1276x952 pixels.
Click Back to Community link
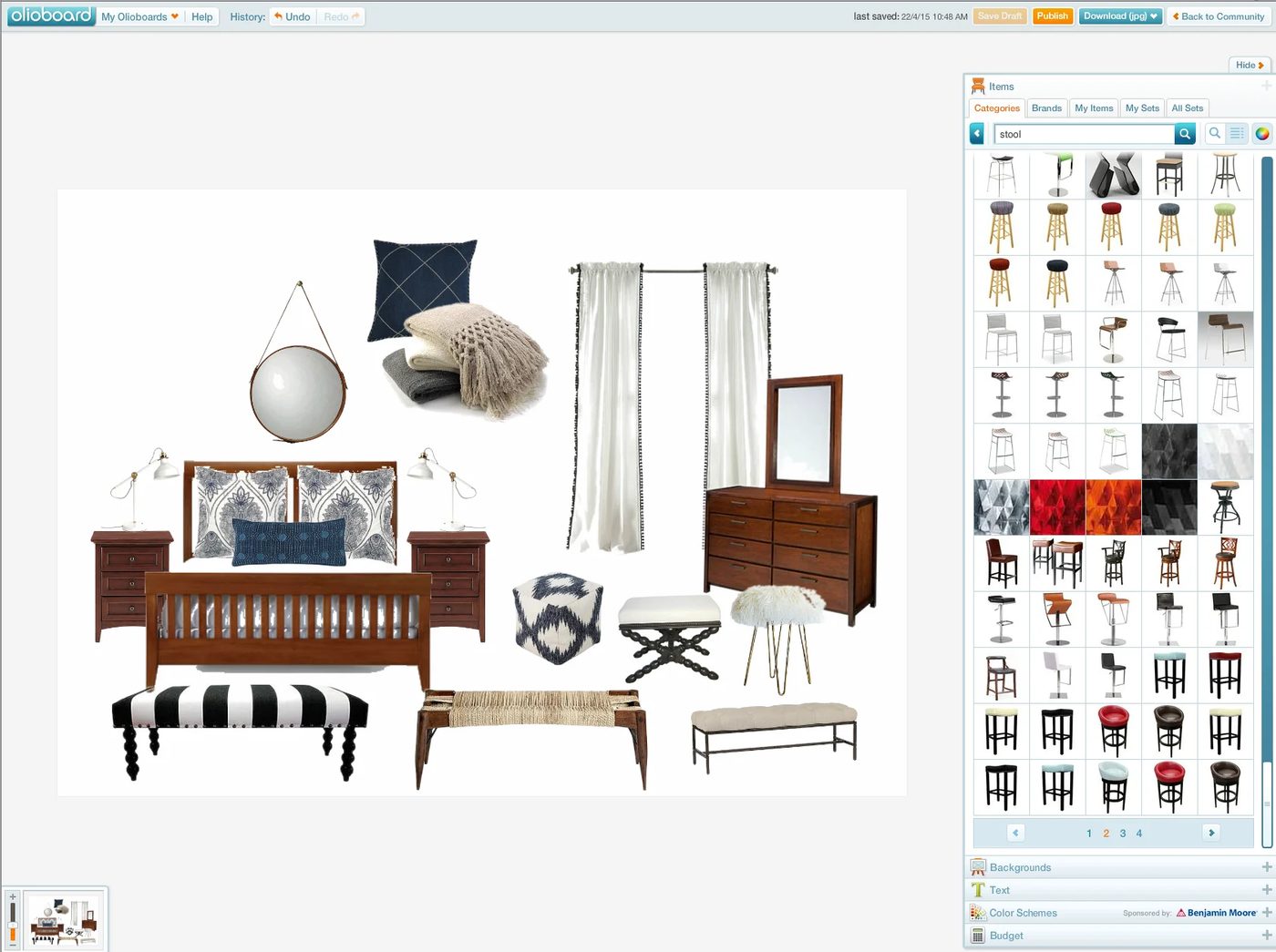pyautogui.click(x=1219, y=16)
